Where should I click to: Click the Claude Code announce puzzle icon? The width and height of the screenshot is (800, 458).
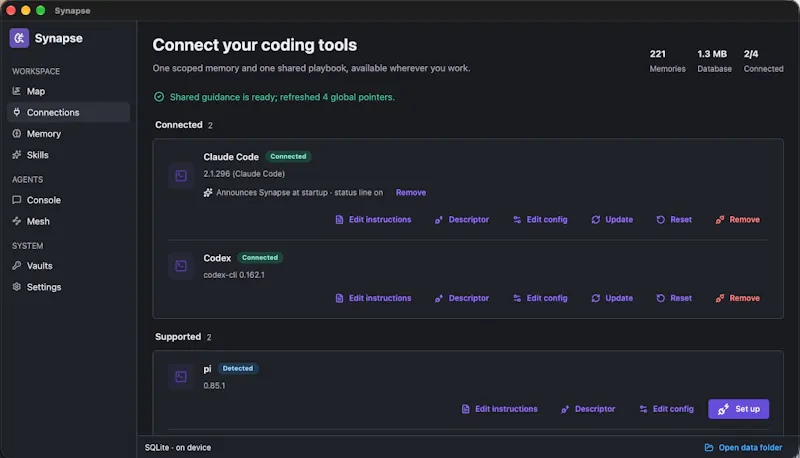[x=208, y=192]
